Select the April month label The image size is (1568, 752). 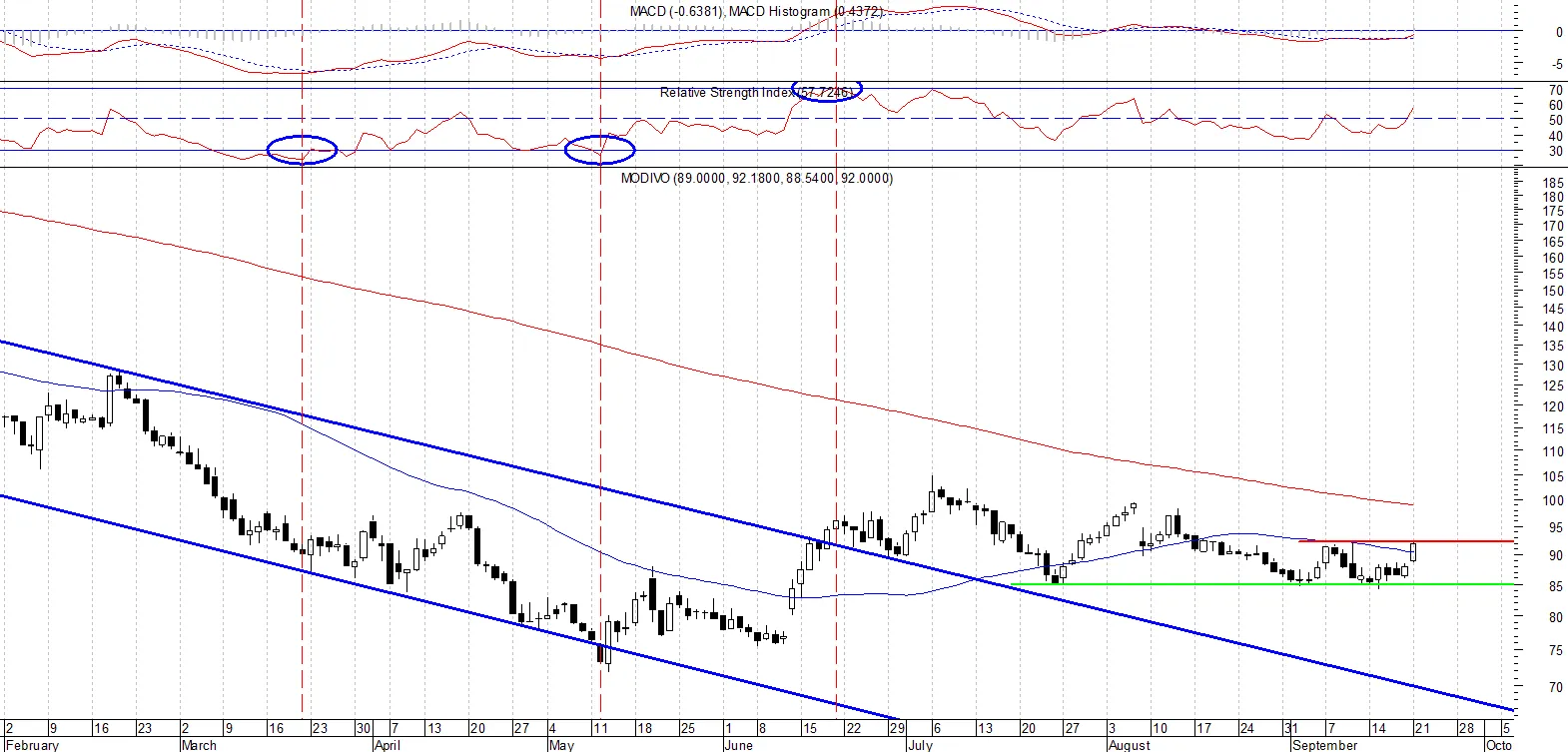387,745
